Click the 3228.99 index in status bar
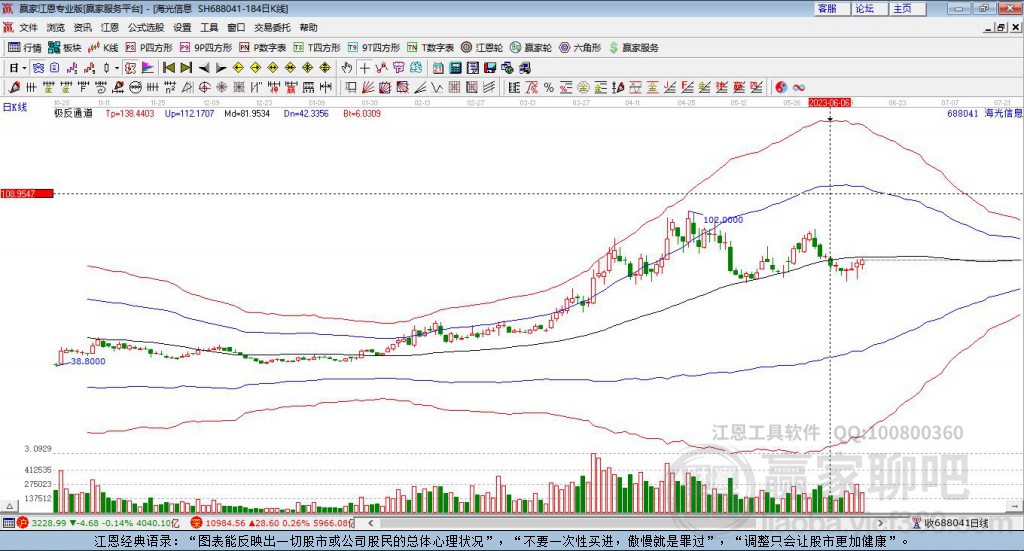 (48, 523)
